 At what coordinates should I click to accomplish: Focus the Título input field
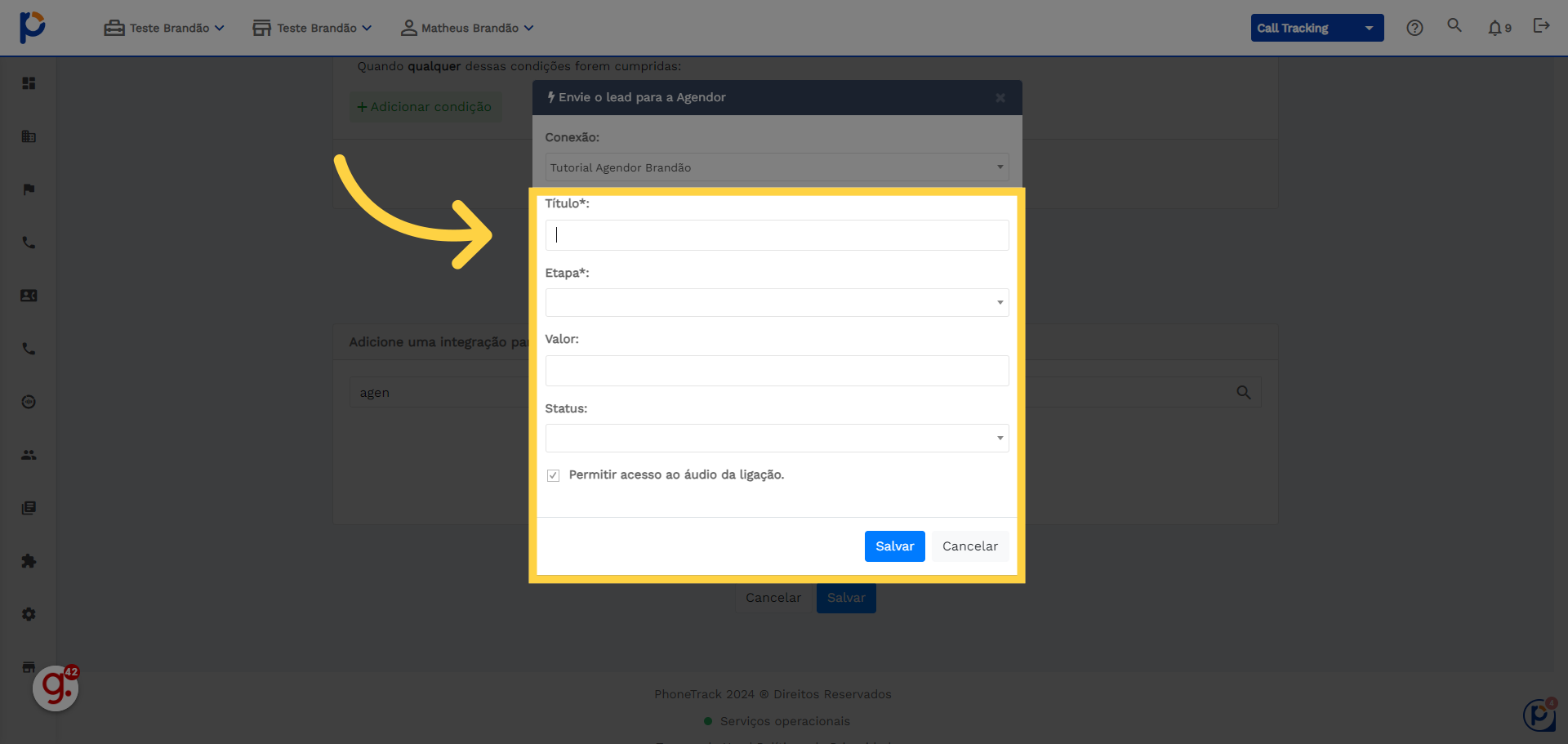[x=777, y=235]
